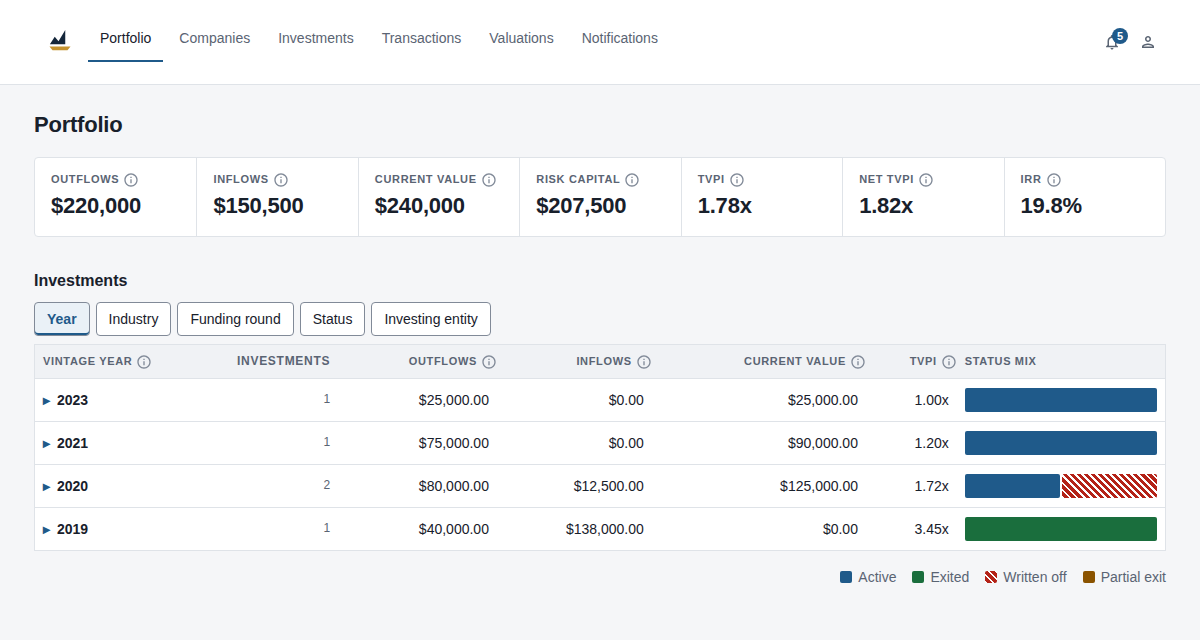
Task: Open the Companies tab
Action: pyautogui.click(x=215, y=38)
